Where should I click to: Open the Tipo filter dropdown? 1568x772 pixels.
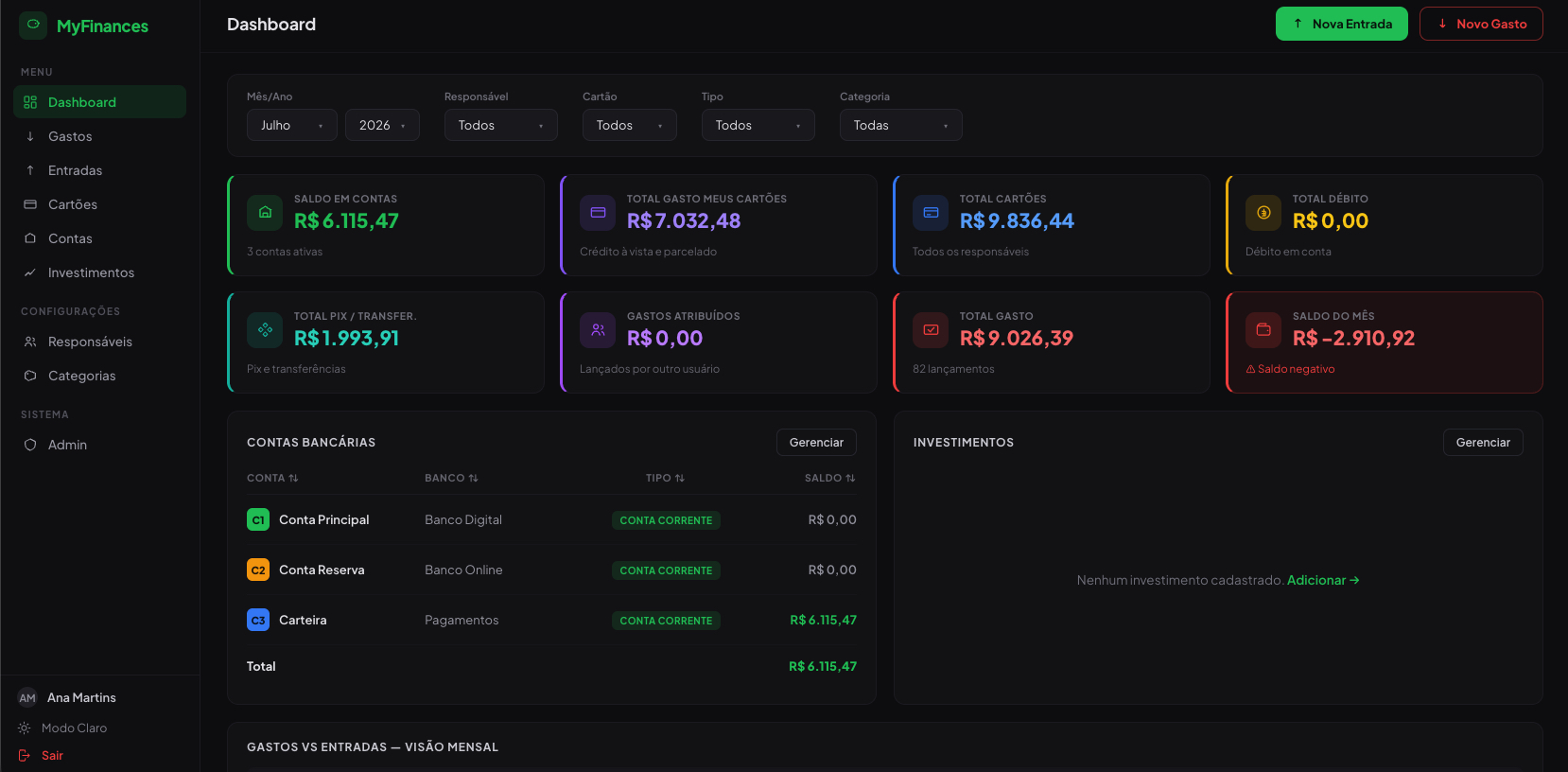[758, 125]
